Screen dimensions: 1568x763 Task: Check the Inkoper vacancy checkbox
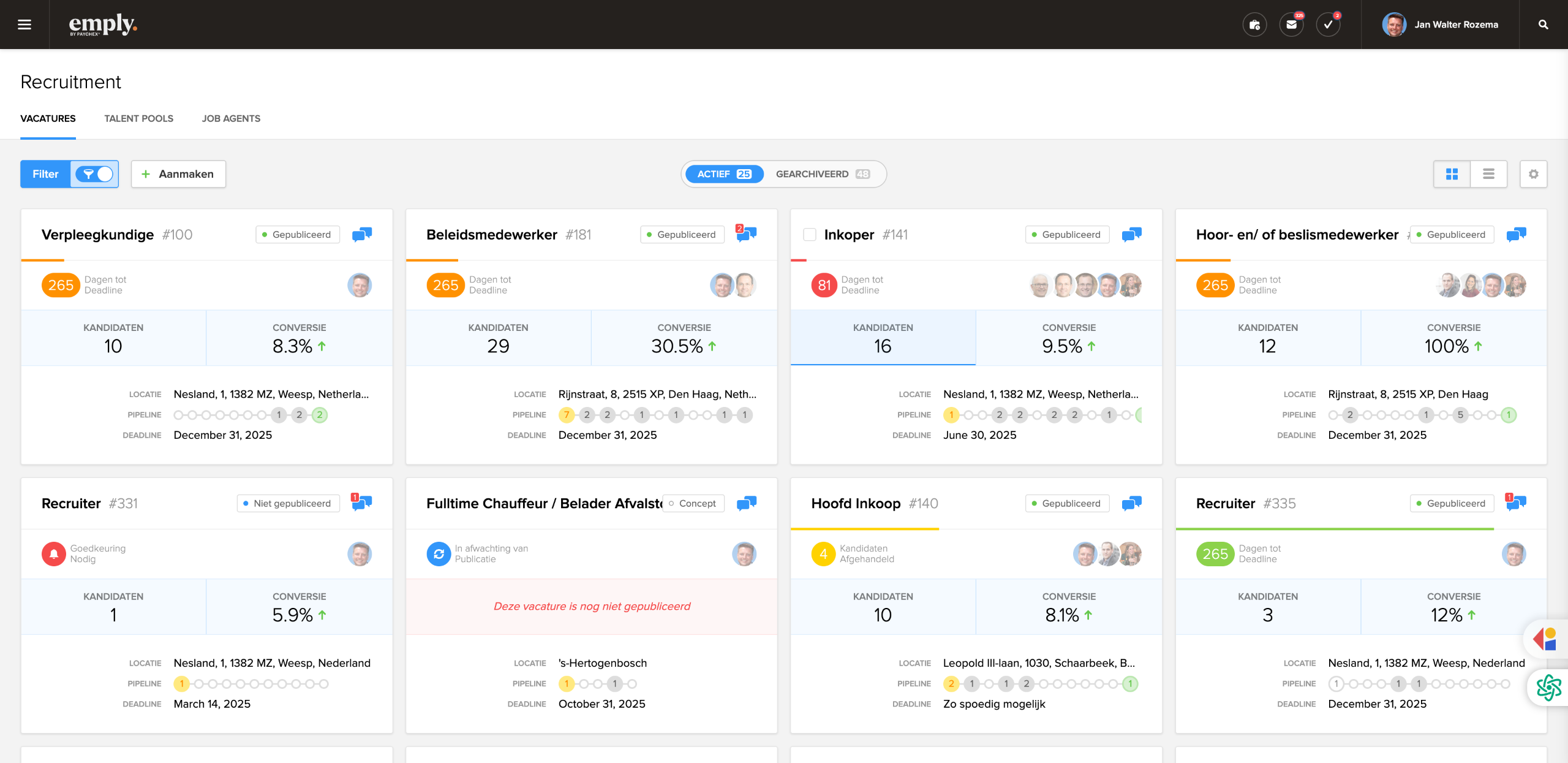(x=810, y=235)
